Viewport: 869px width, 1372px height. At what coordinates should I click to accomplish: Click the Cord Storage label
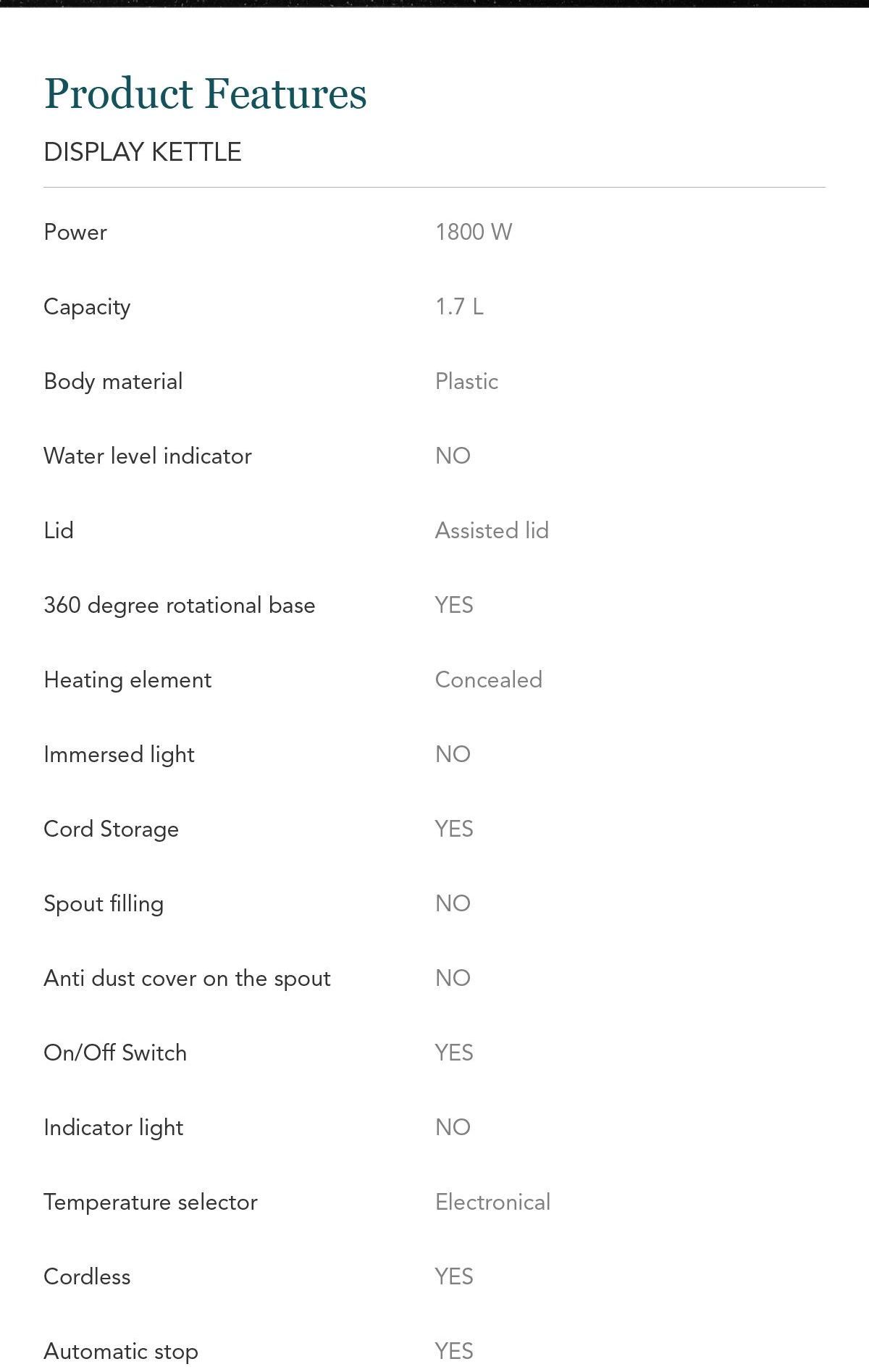click(112, 829)
